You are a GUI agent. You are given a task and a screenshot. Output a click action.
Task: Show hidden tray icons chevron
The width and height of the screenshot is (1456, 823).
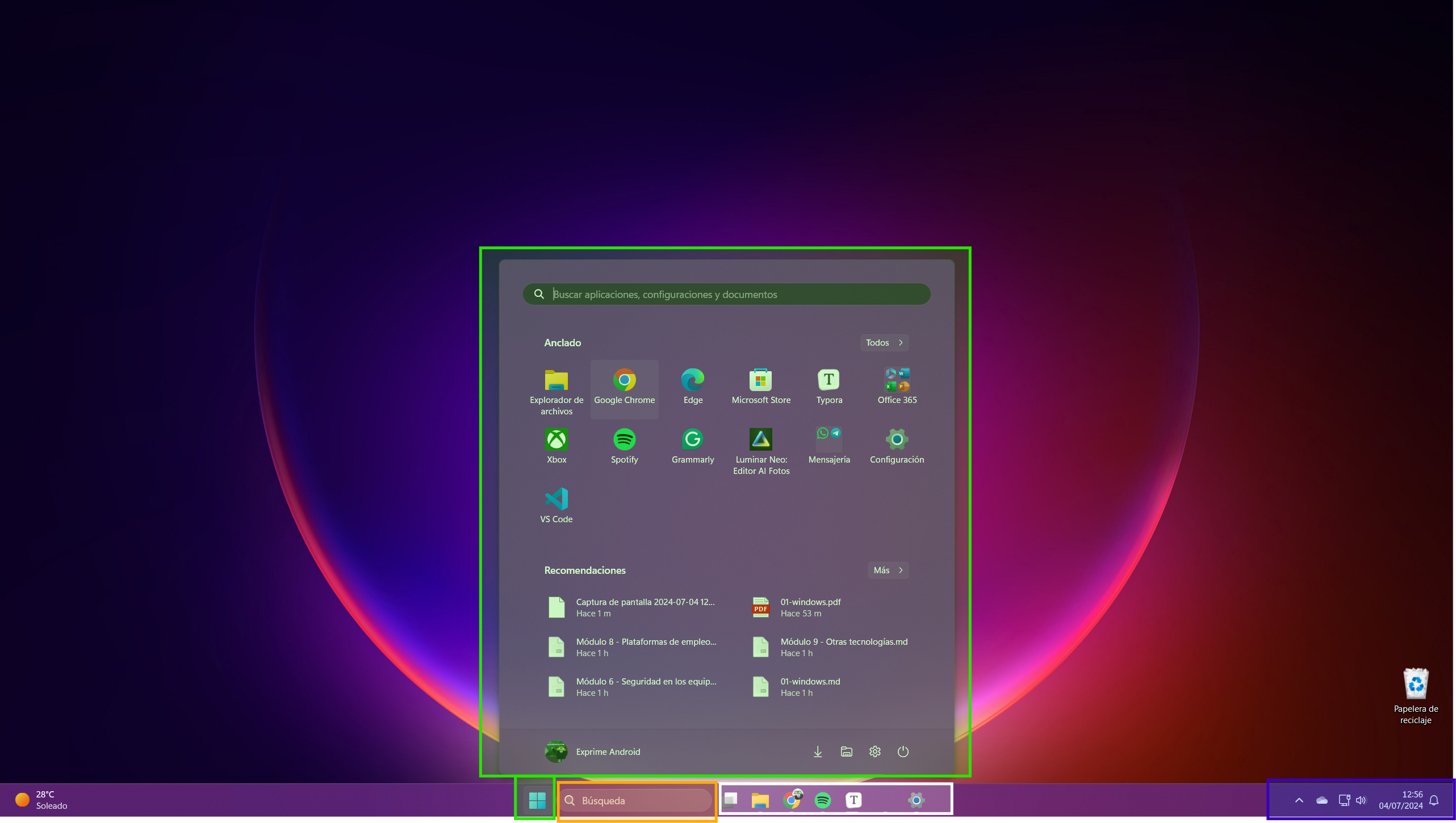[x=1299, y=800]
